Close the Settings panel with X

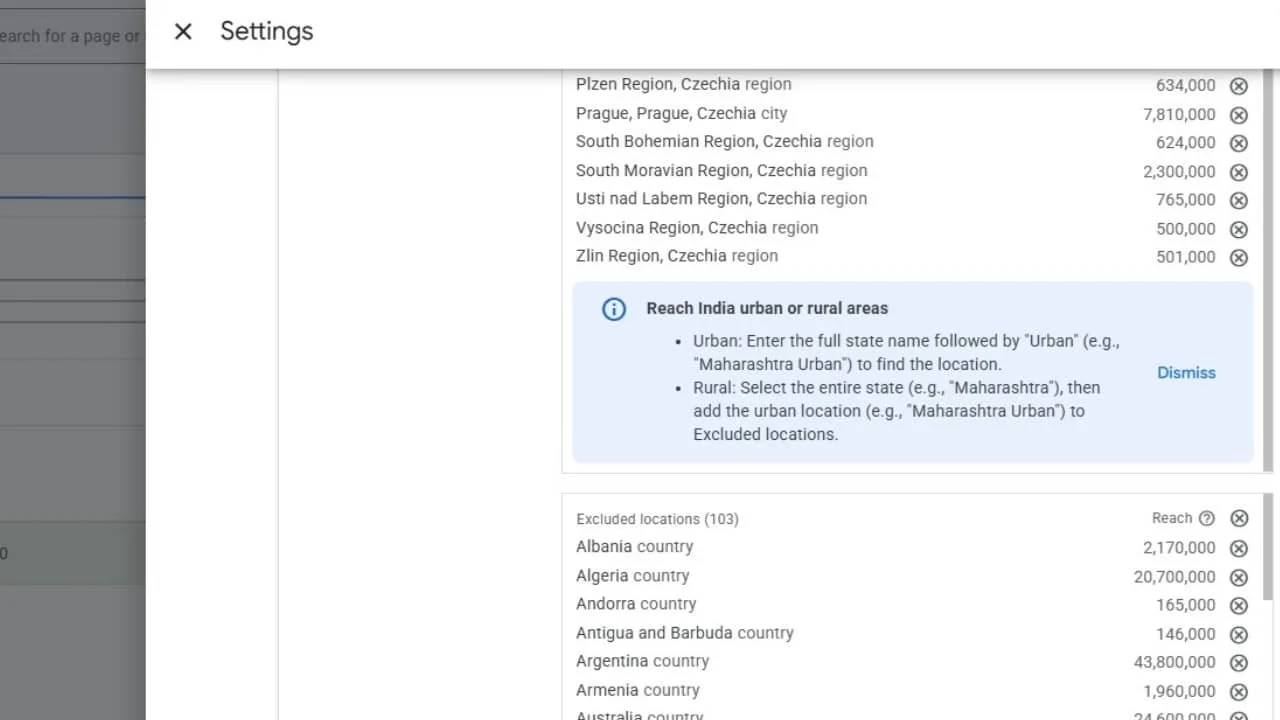coord(183,32)
